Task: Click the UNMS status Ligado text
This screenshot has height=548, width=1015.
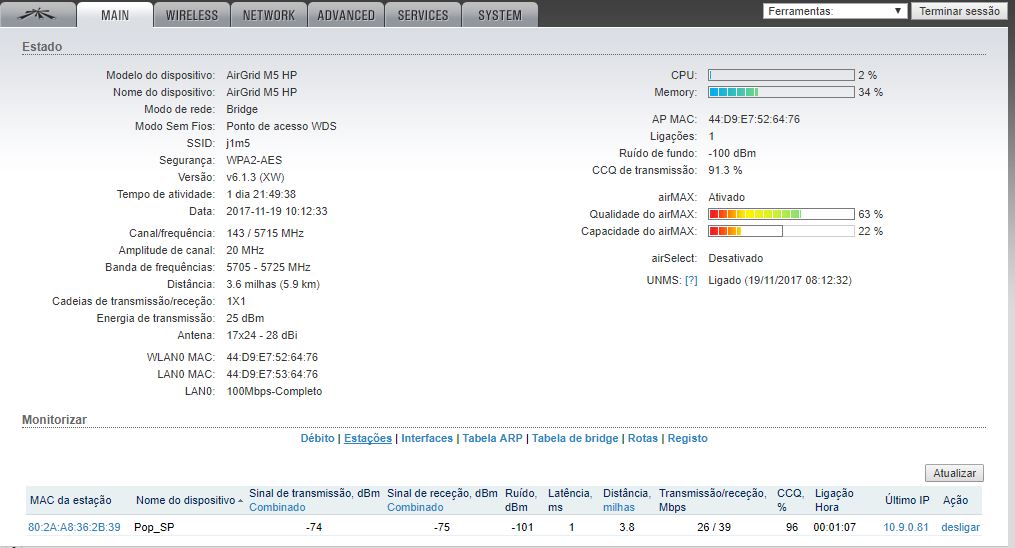Action: point(779,280)
